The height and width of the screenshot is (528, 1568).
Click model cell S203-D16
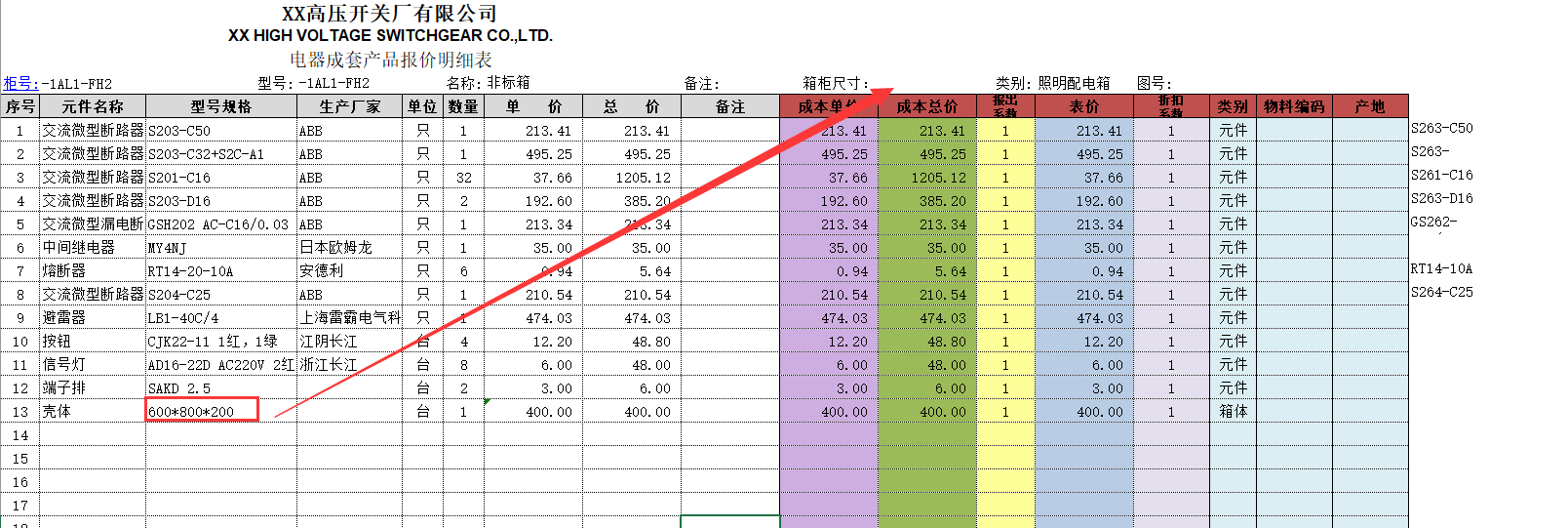[221, 201]
